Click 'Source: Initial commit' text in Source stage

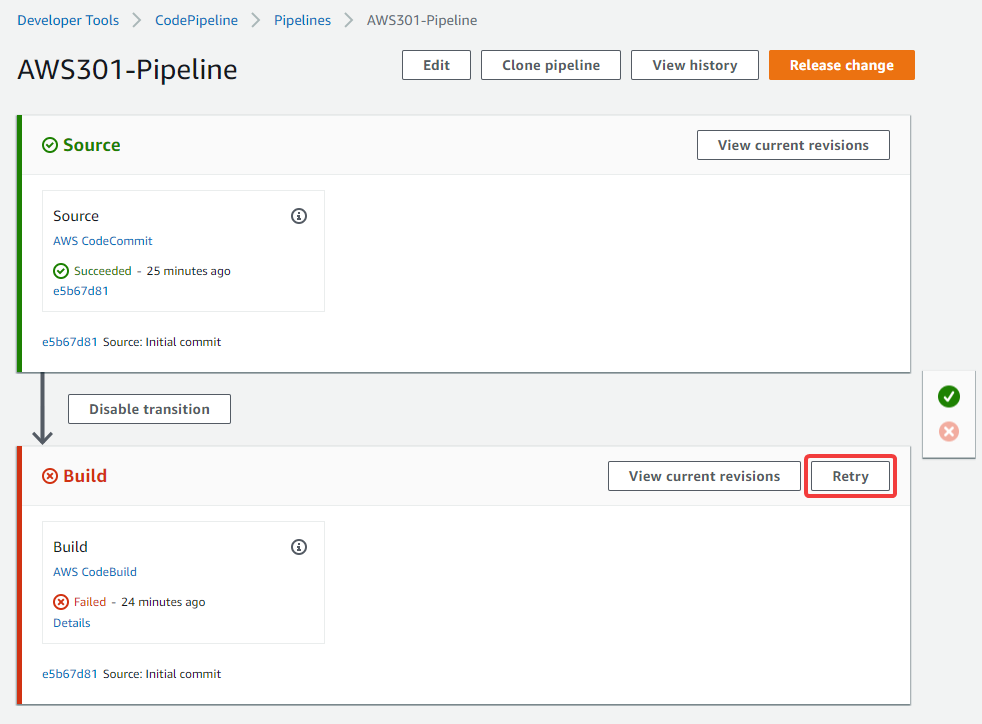tap(162, 342)
